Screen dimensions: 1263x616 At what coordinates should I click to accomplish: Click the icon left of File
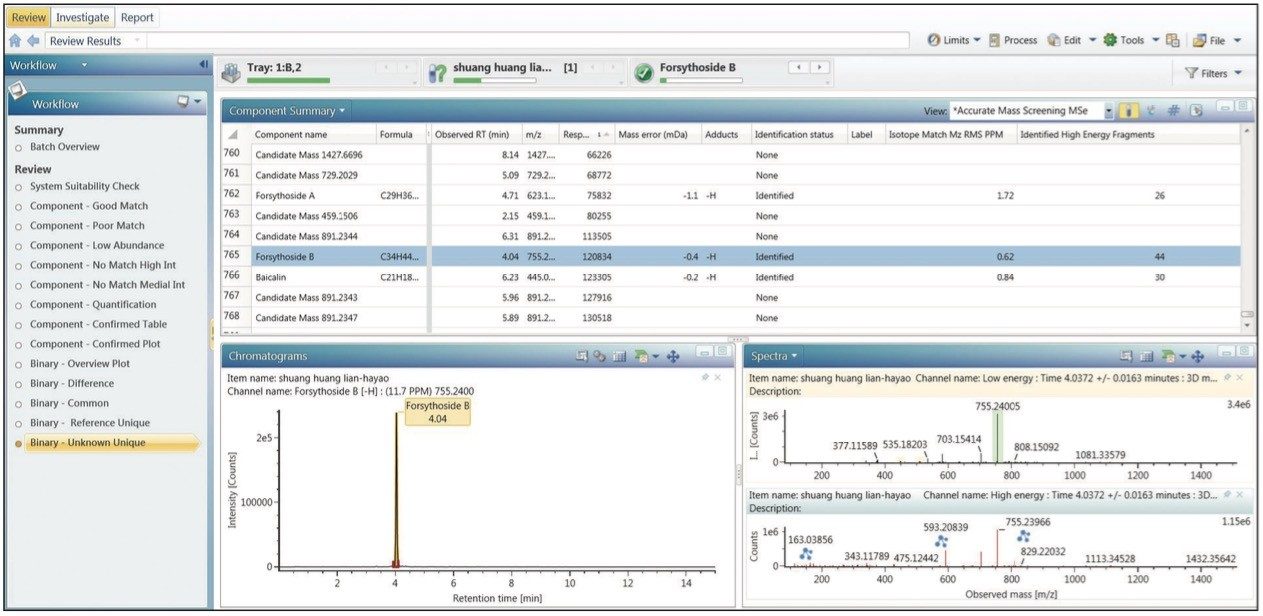[1172, 40]
